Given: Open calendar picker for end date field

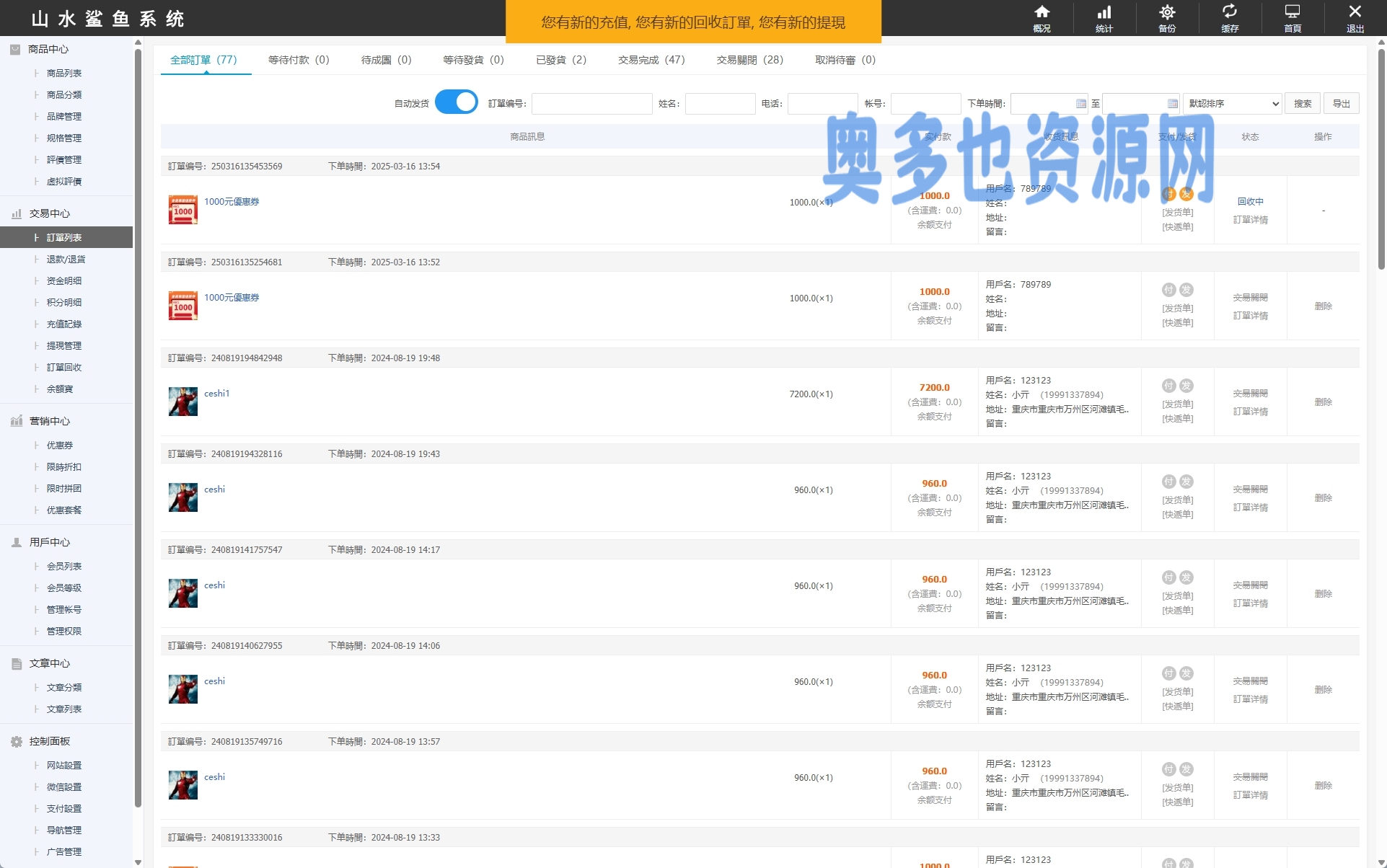Looking at the screenshot, I should click(1172, 104).
